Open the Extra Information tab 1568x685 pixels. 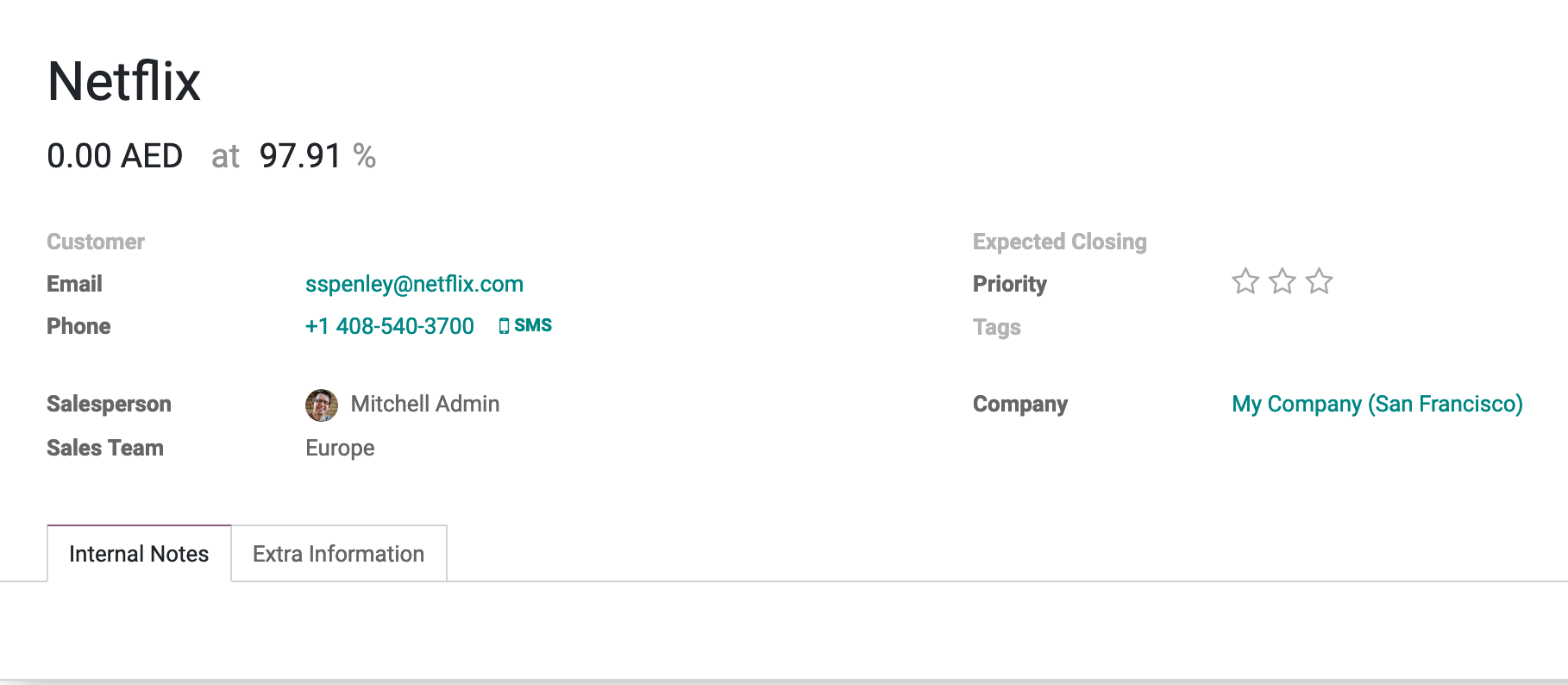click(338, 554)
